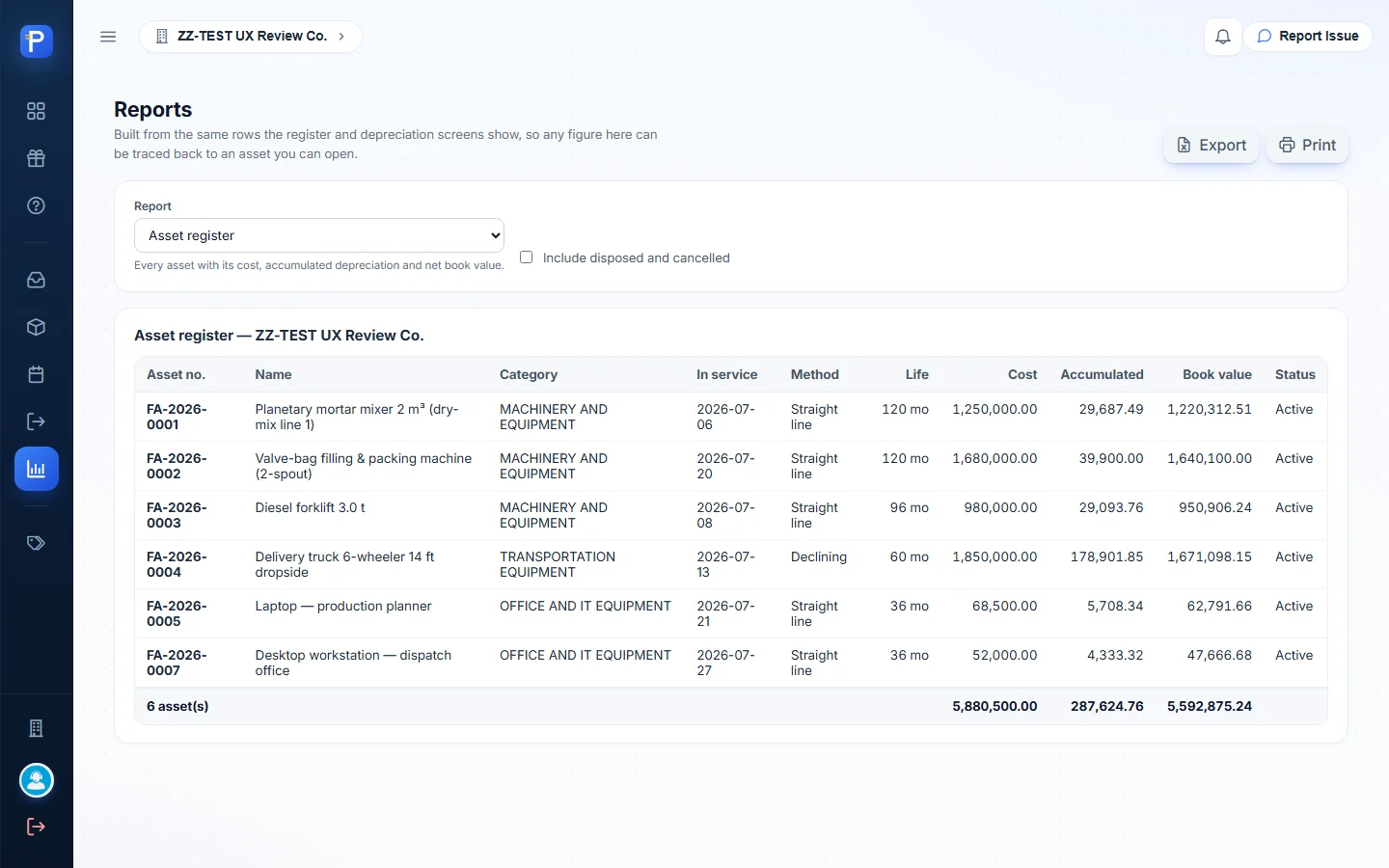Open the help question-mark icon
This screenshot has width=1389, height=868.
click(36, 205)
